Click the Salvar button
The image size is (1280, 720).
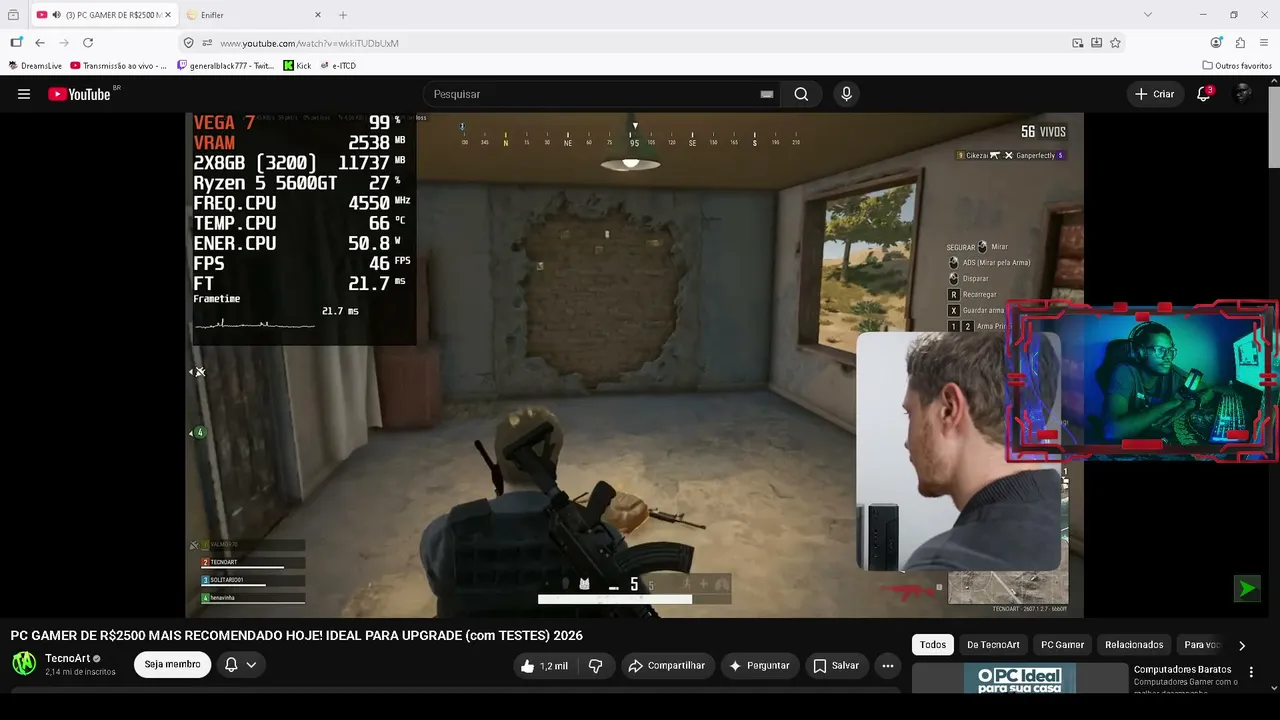coord(836,665)
